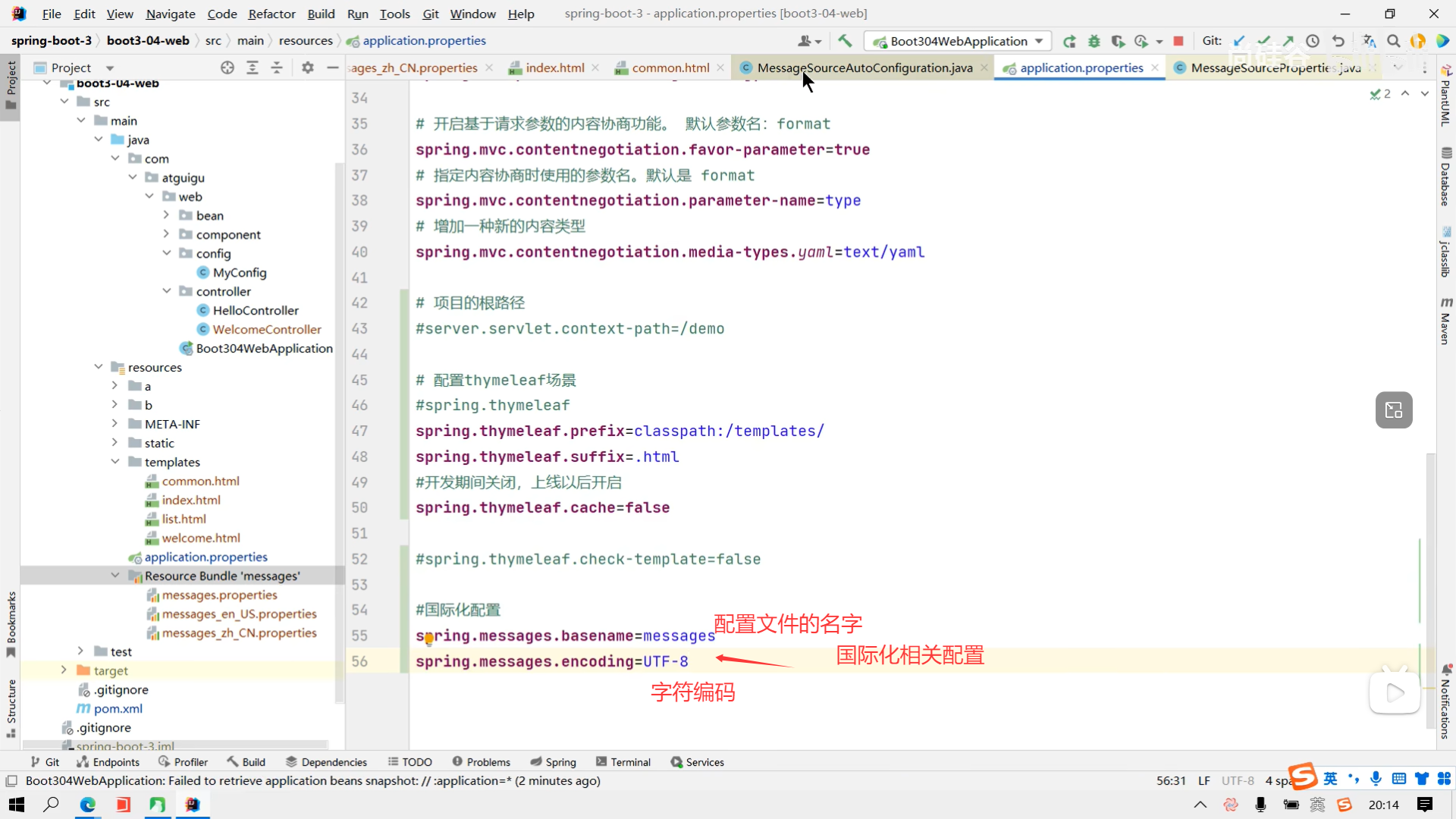
Task: Switch to MessageSourceAutoConfiguration.java tab
Action: pos(864,67)
